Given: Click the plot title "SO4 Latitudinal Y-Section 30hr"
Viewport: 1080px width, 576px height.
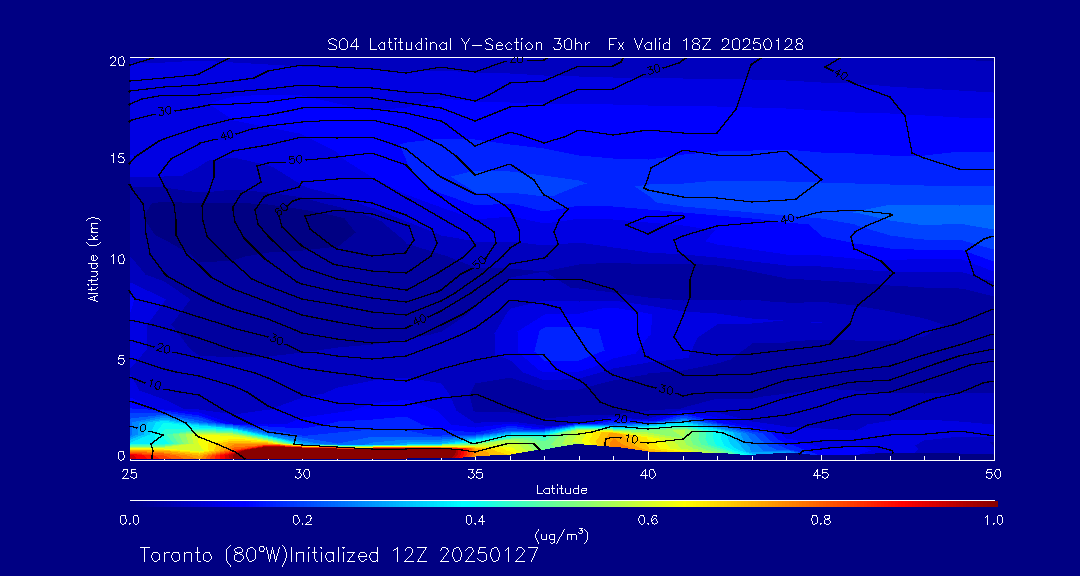Looking at the screenshot, I should tap(461, 45).
